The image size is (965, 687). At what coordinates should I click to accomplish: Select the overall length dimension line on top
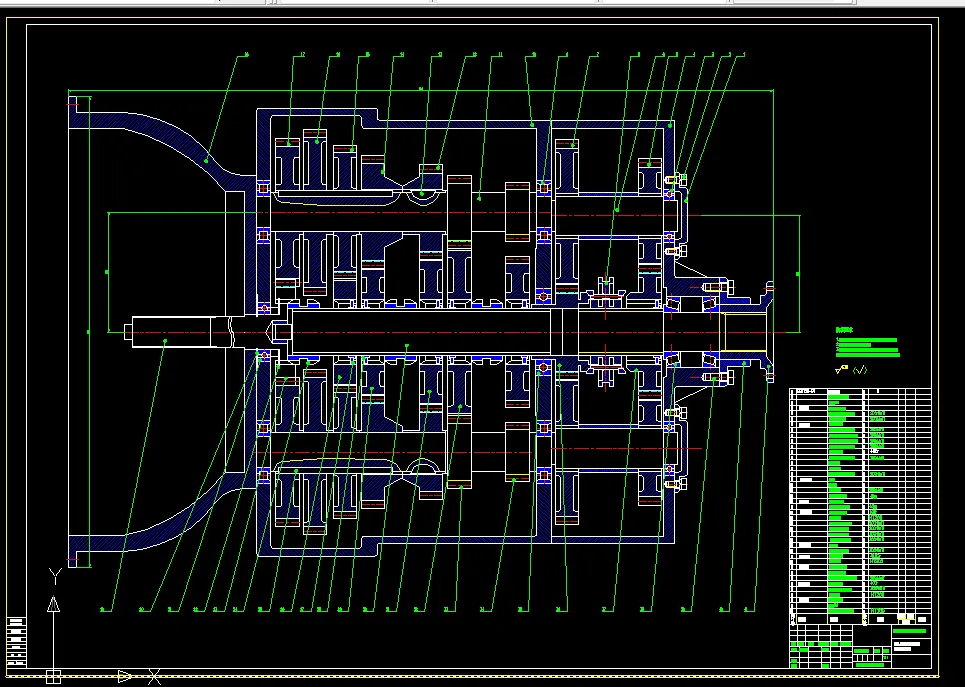coord(420,90)
